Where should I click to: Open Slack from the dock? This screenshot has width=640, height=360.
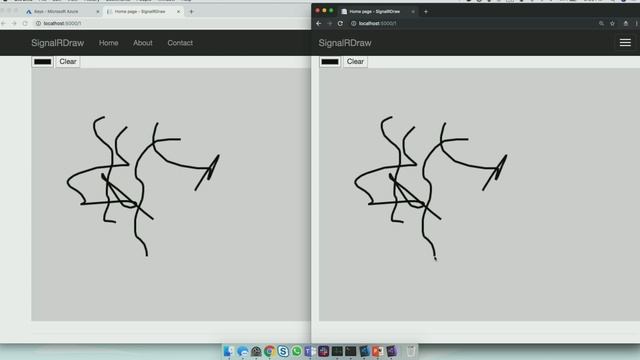324,351
